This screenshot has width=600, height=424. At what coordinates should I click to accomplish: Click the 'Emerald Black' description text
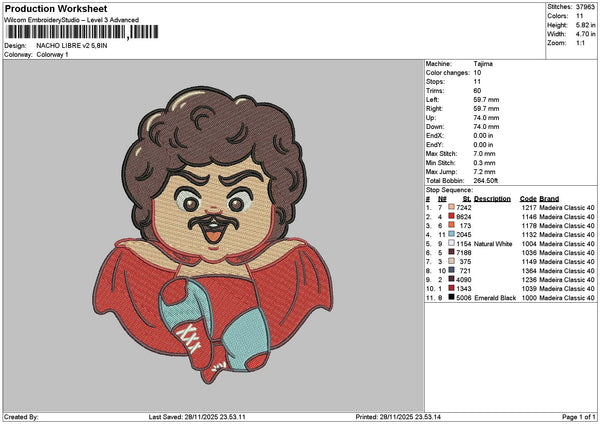pos(495,298)
